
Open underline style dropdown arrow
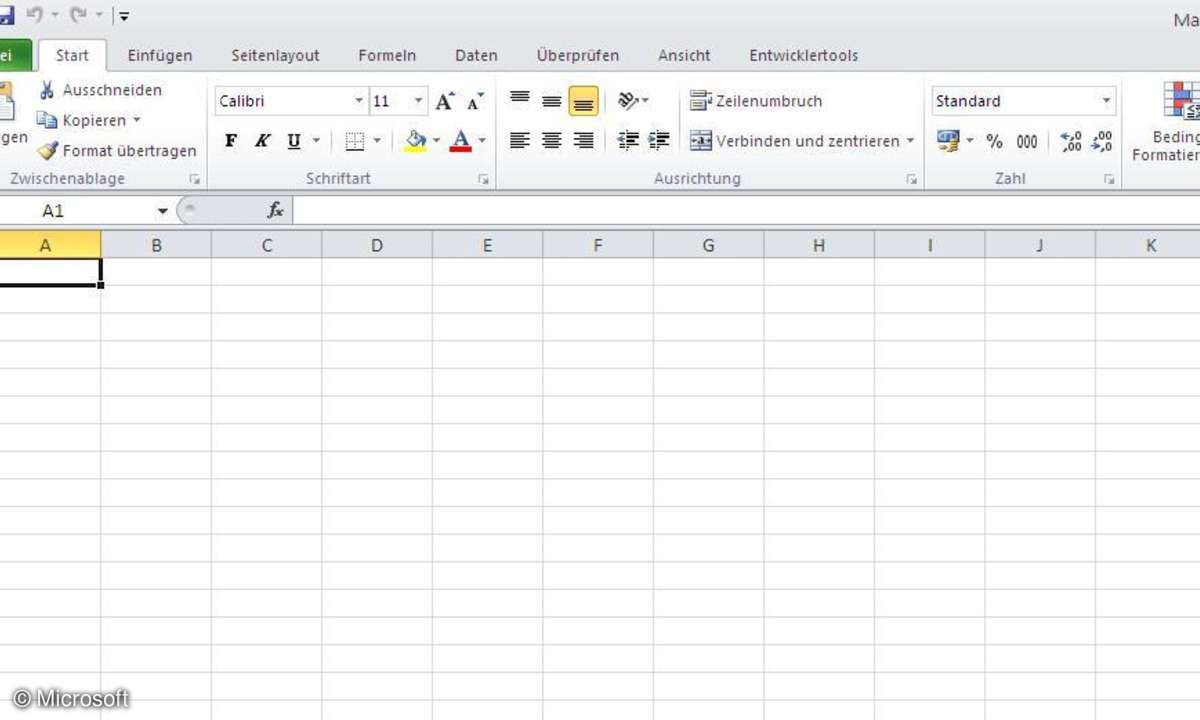[x=316, y=141]
